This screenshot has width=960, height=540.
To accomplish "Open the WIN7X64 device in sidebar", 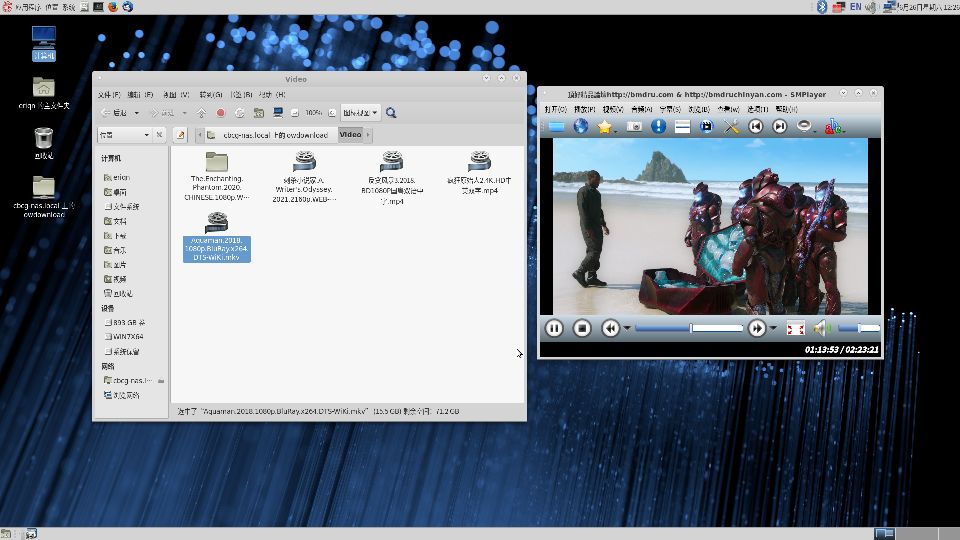I will point(127,337).
